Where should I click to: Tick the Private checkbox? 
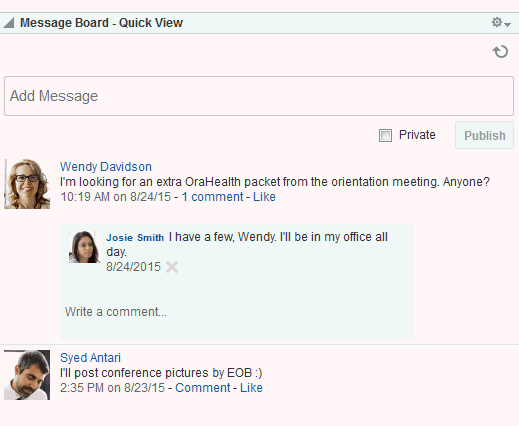point(385,135)
